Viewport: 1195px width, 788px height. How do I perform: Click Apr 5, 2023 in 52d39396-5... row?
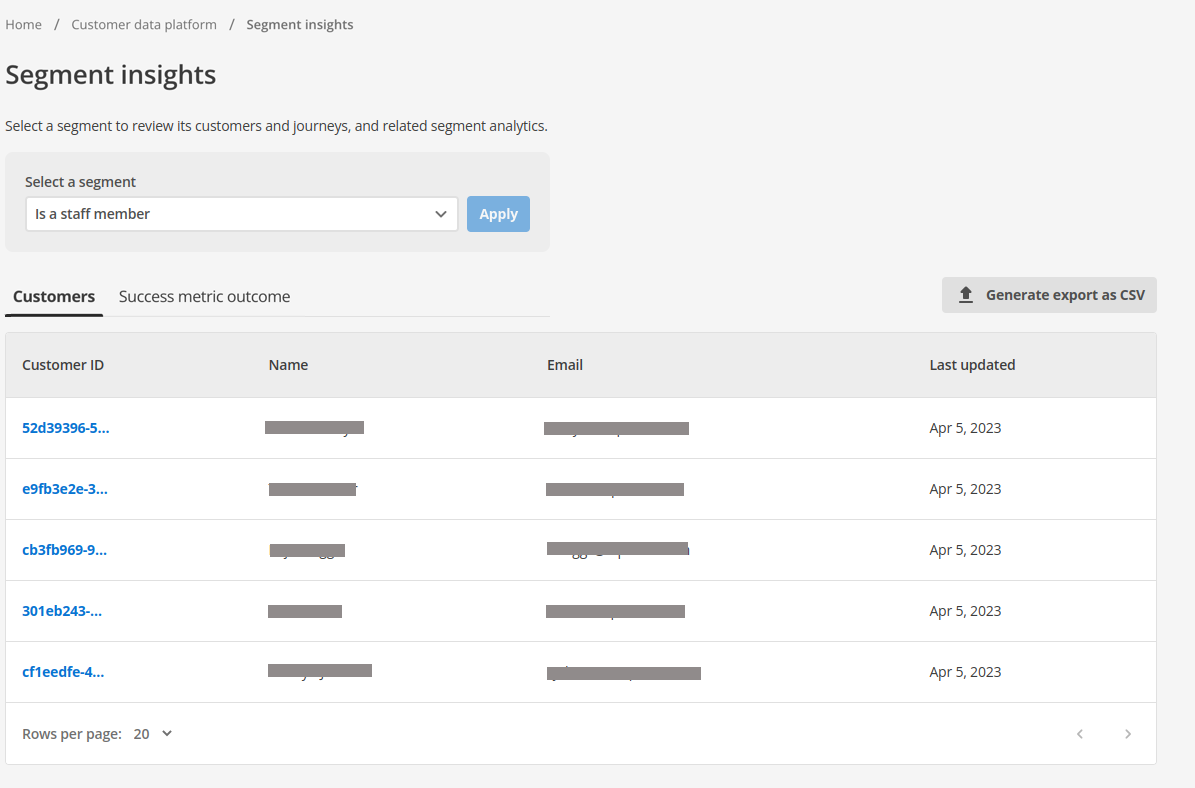(965, 428)
